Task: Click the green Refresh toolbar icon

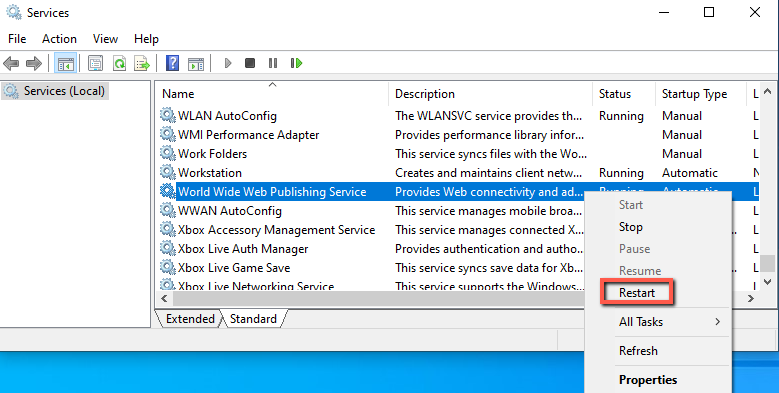Action: coord(119,63)
